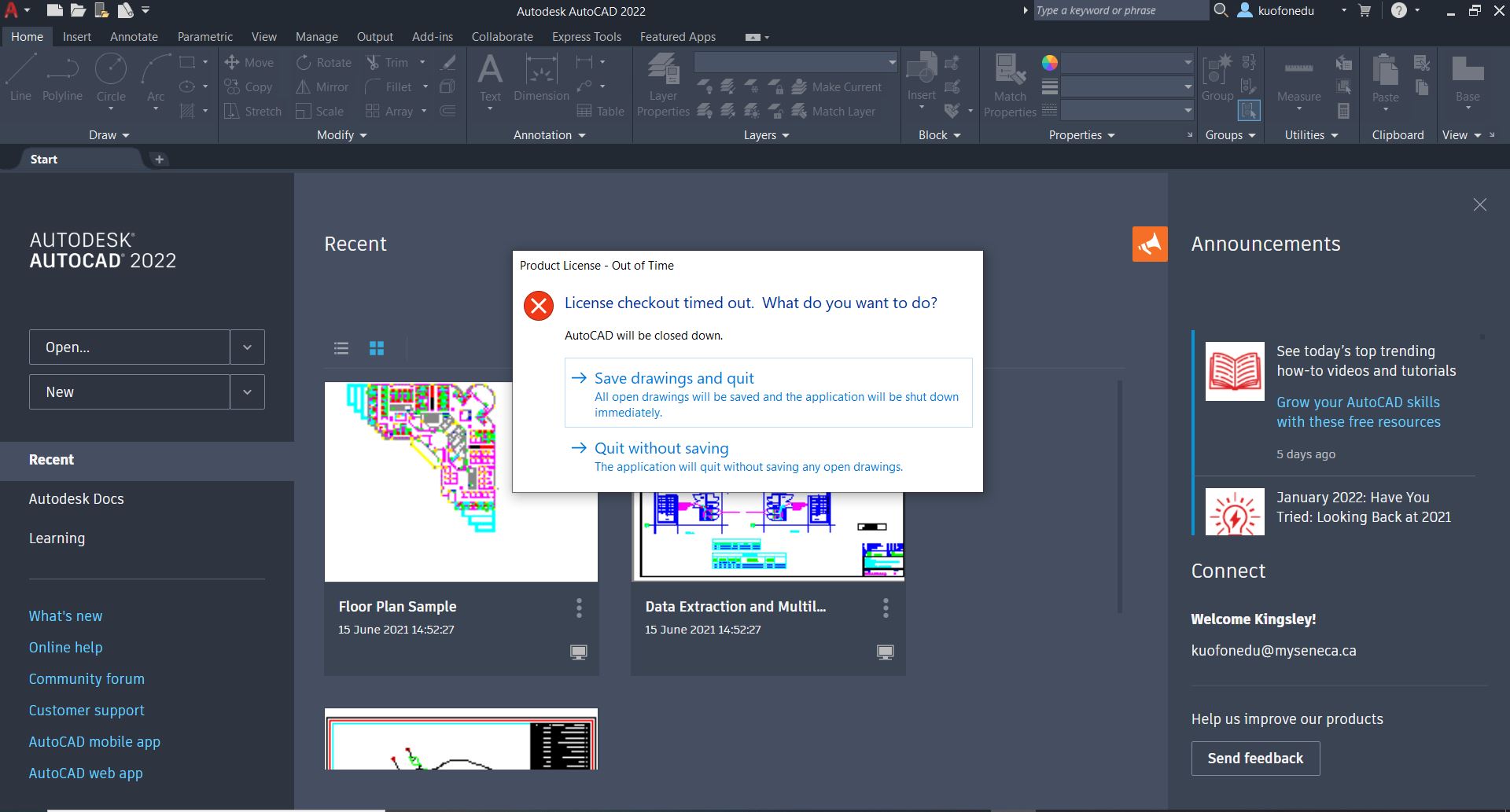The width and height of the screenshot is (1510, 812).
Task: Select the Polyline tool
Action: click(62, 78)
